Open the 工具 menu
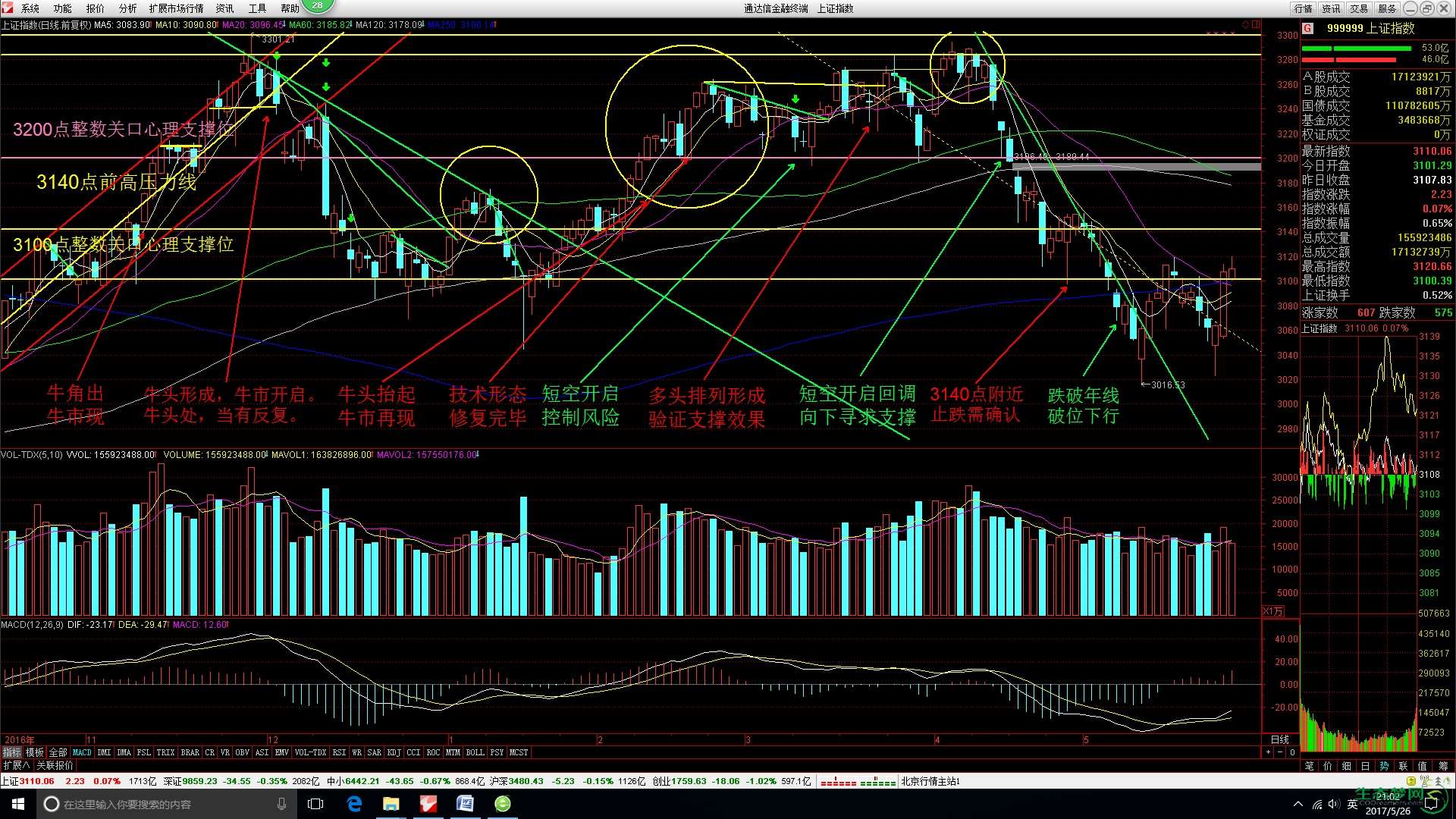 [258, 8]
